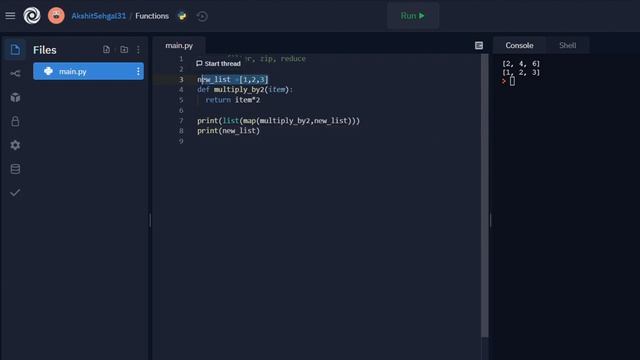Open the Version control sidebar icon
This screenshot has width=640, height=360.
click(x=15, y=73)
